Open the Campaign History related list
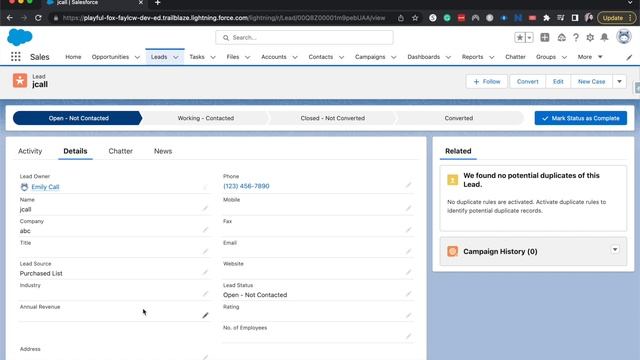Screen dimensions: 640x360 [500, 251]
